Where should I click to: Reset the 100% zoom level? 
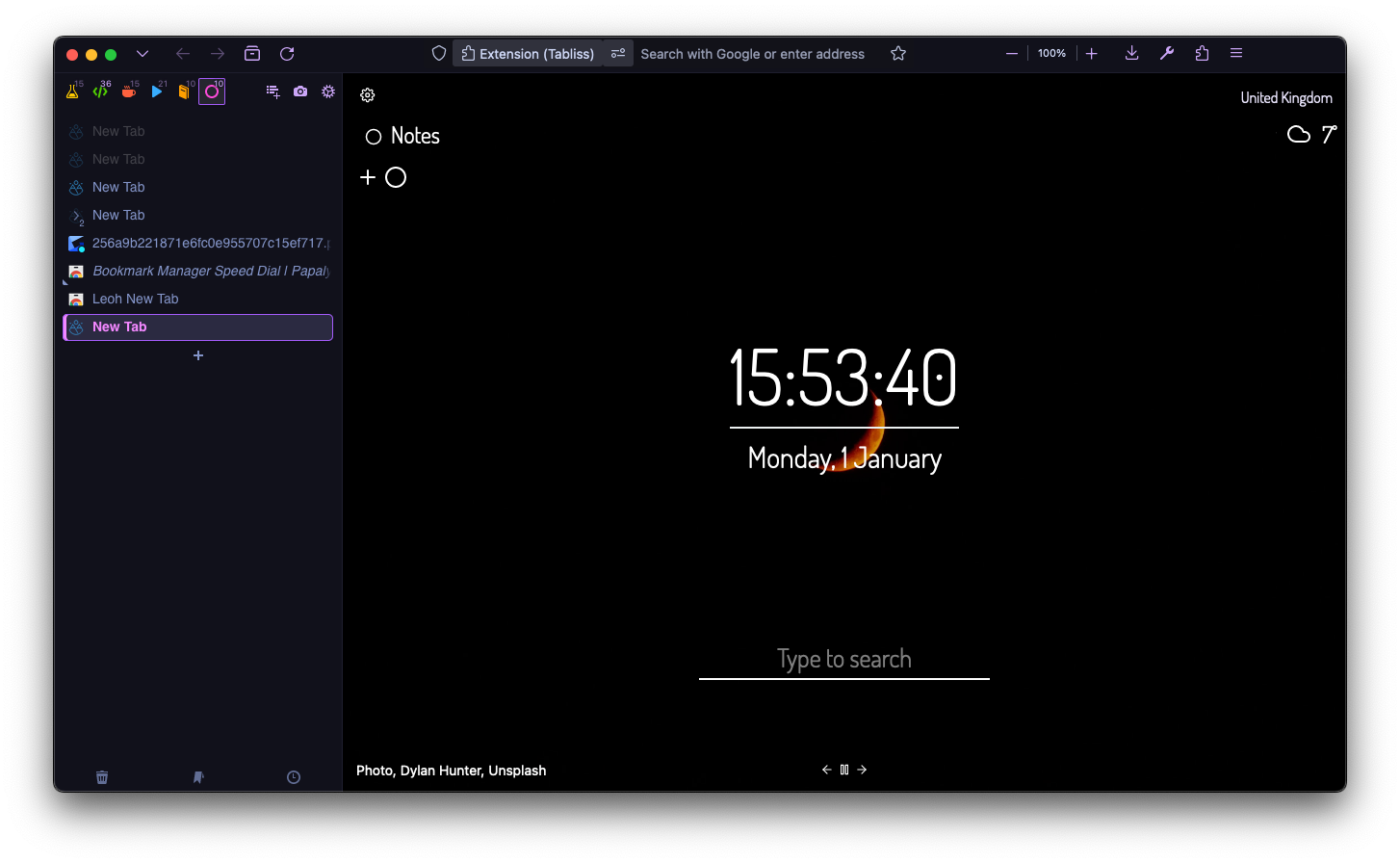click(x=1051, y=54)
